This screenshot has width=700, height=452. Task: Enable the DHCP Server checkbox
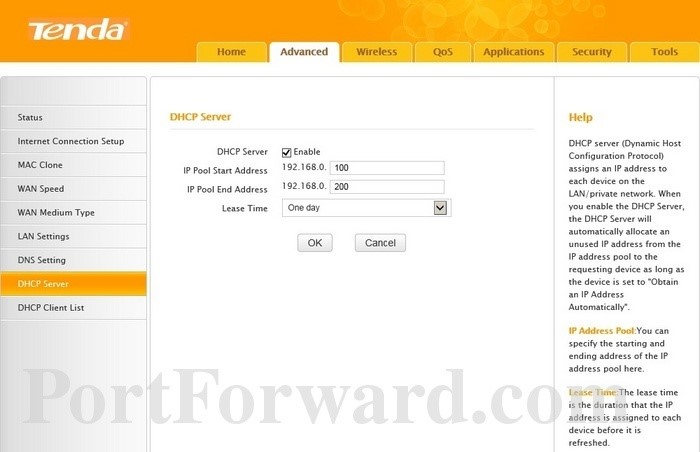(x=286, y=152)
